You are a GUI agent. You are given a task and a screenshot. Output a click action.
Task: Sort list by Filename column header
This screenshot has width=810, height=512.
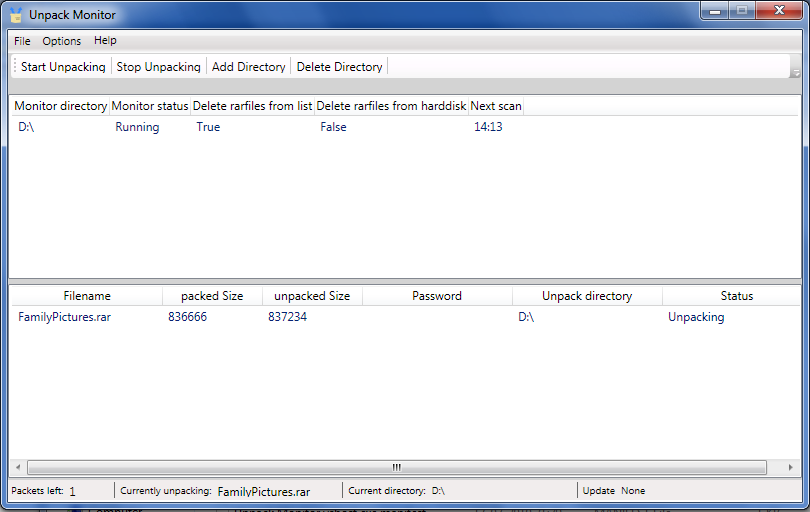(x=87, y=296)
